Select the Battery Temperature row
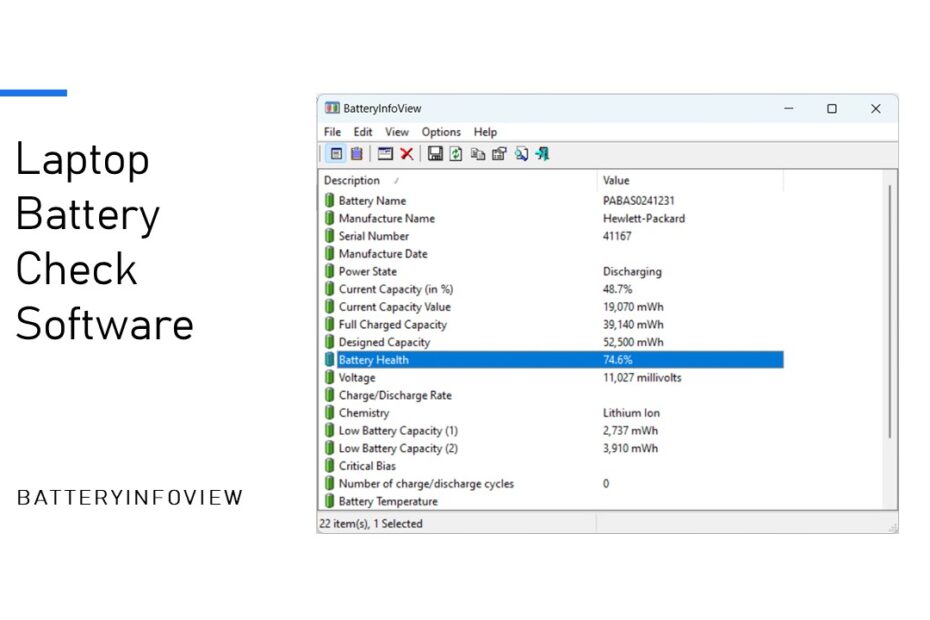 (552, 501)
